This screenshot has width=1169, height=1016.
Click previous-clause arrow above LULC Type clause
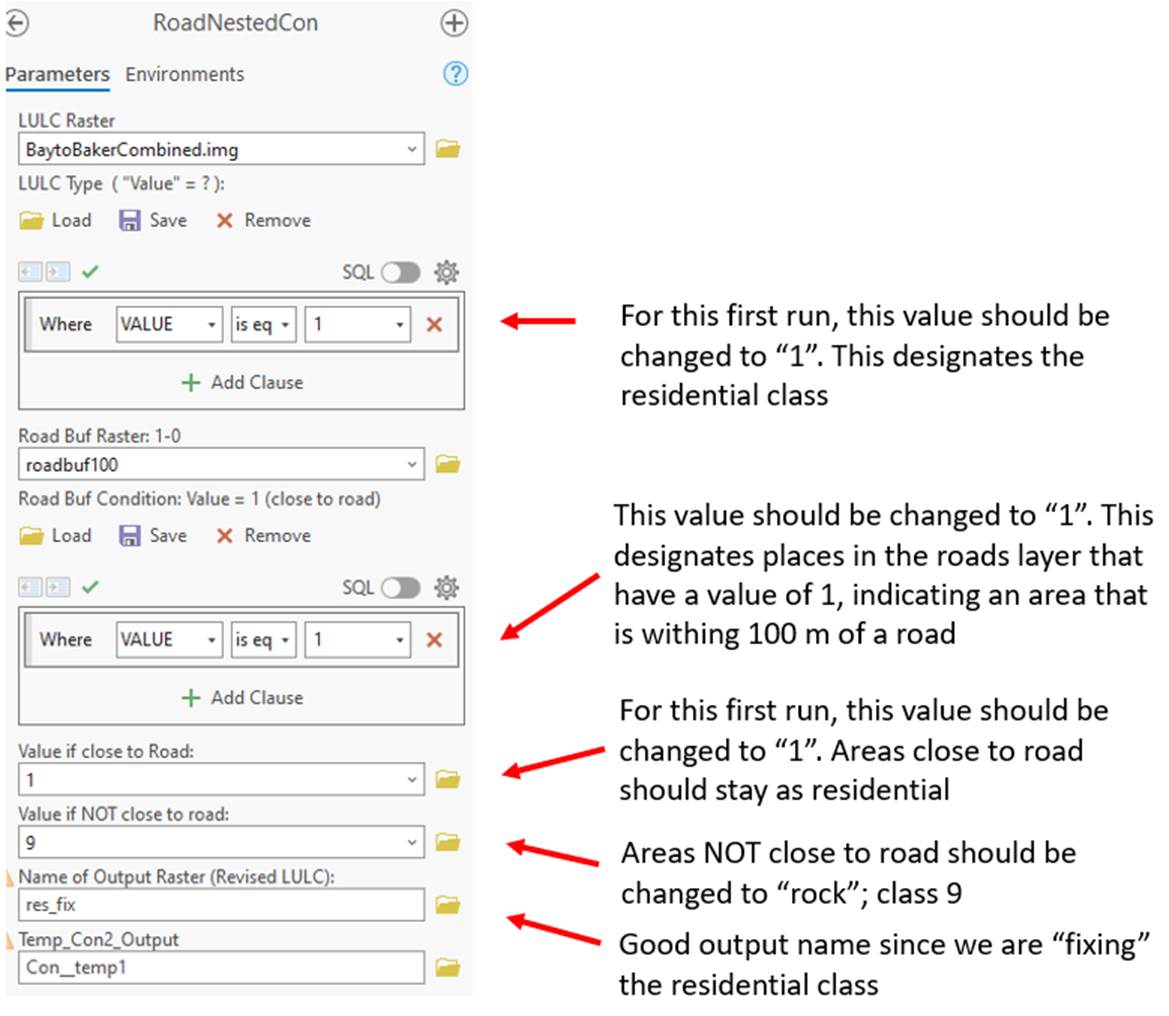[x=31, y=272]
